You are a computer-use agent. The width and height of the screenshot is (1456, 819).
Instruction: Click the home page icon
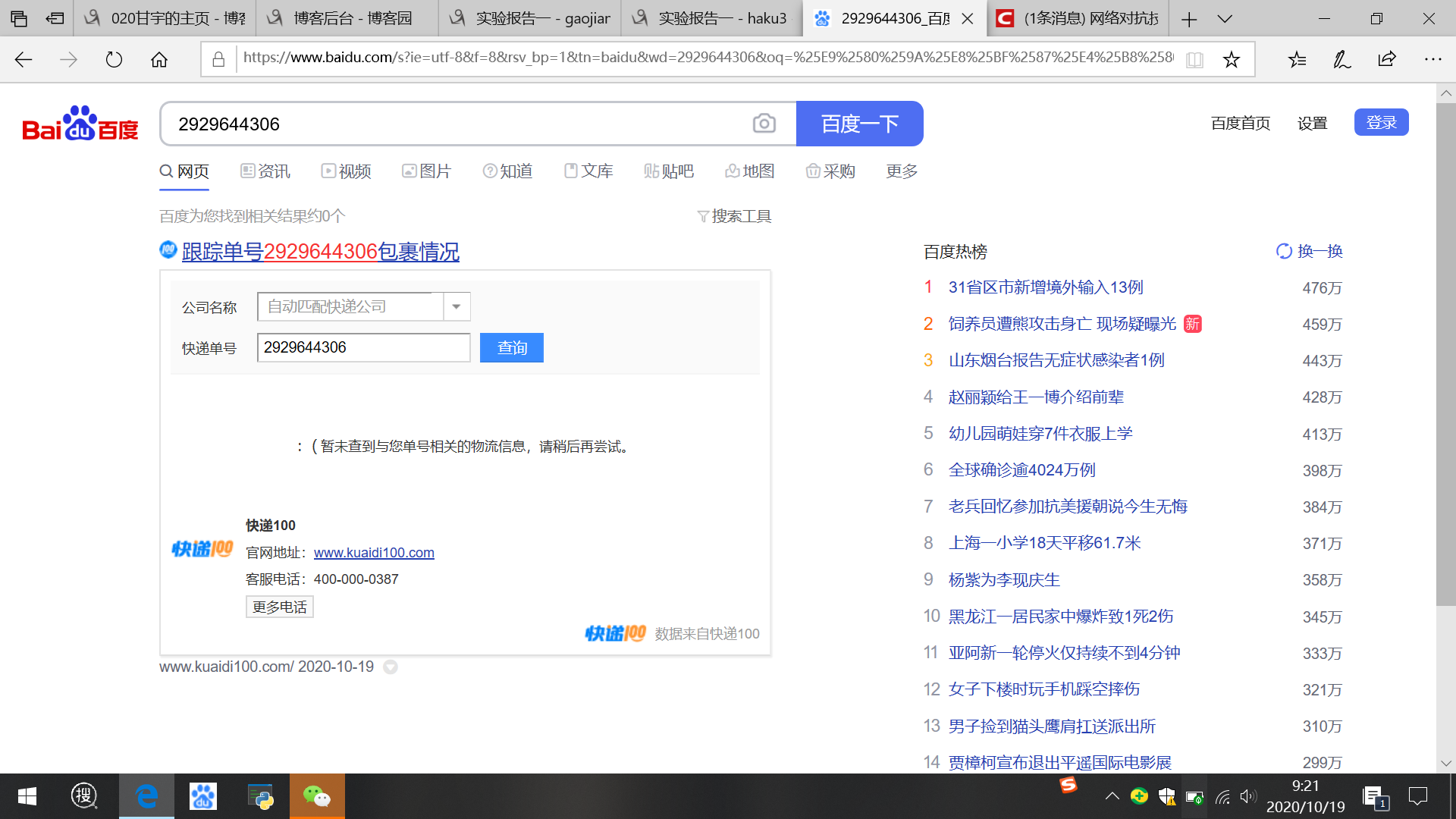(x=159, y=59)
